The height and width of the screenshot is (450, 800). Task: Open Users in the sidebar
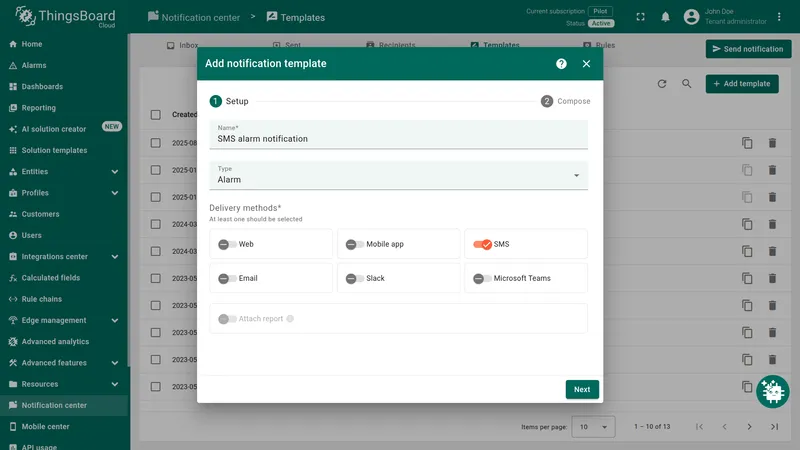(x=31, y=236)
